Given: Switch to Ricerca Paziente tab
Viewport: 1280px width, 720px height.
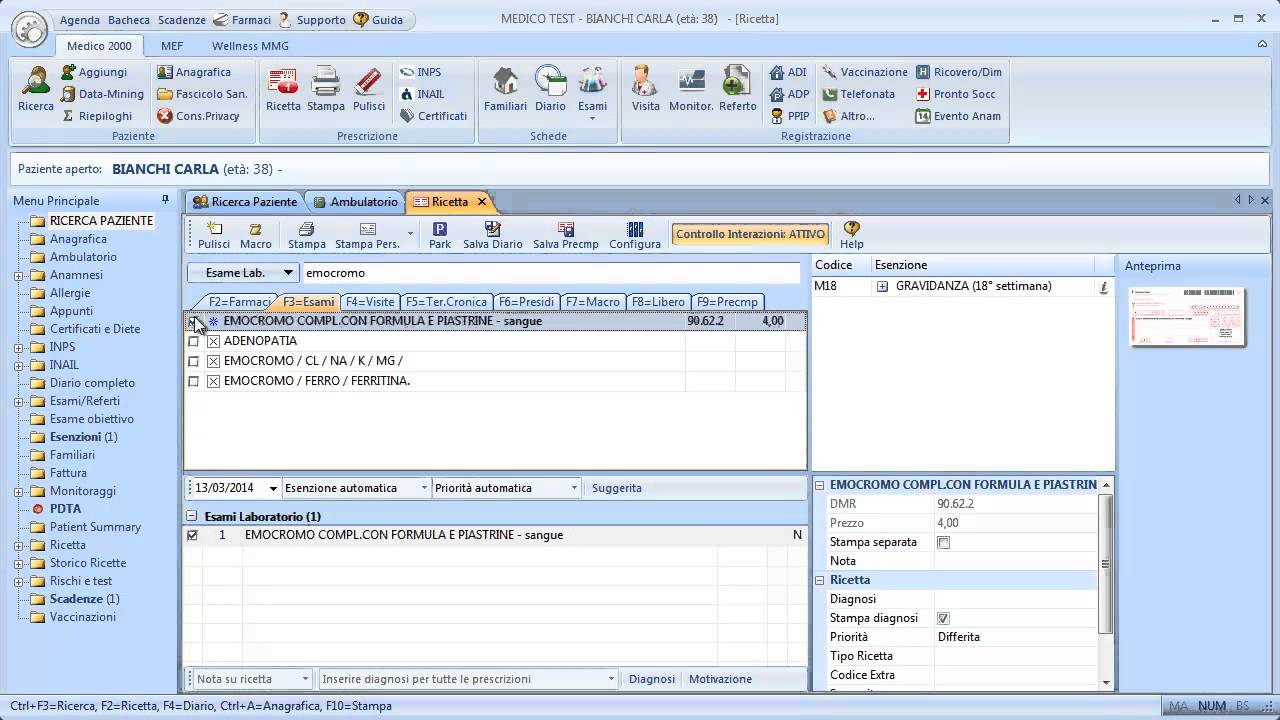Looking at the screenshot, I should [x=245, y=201].
